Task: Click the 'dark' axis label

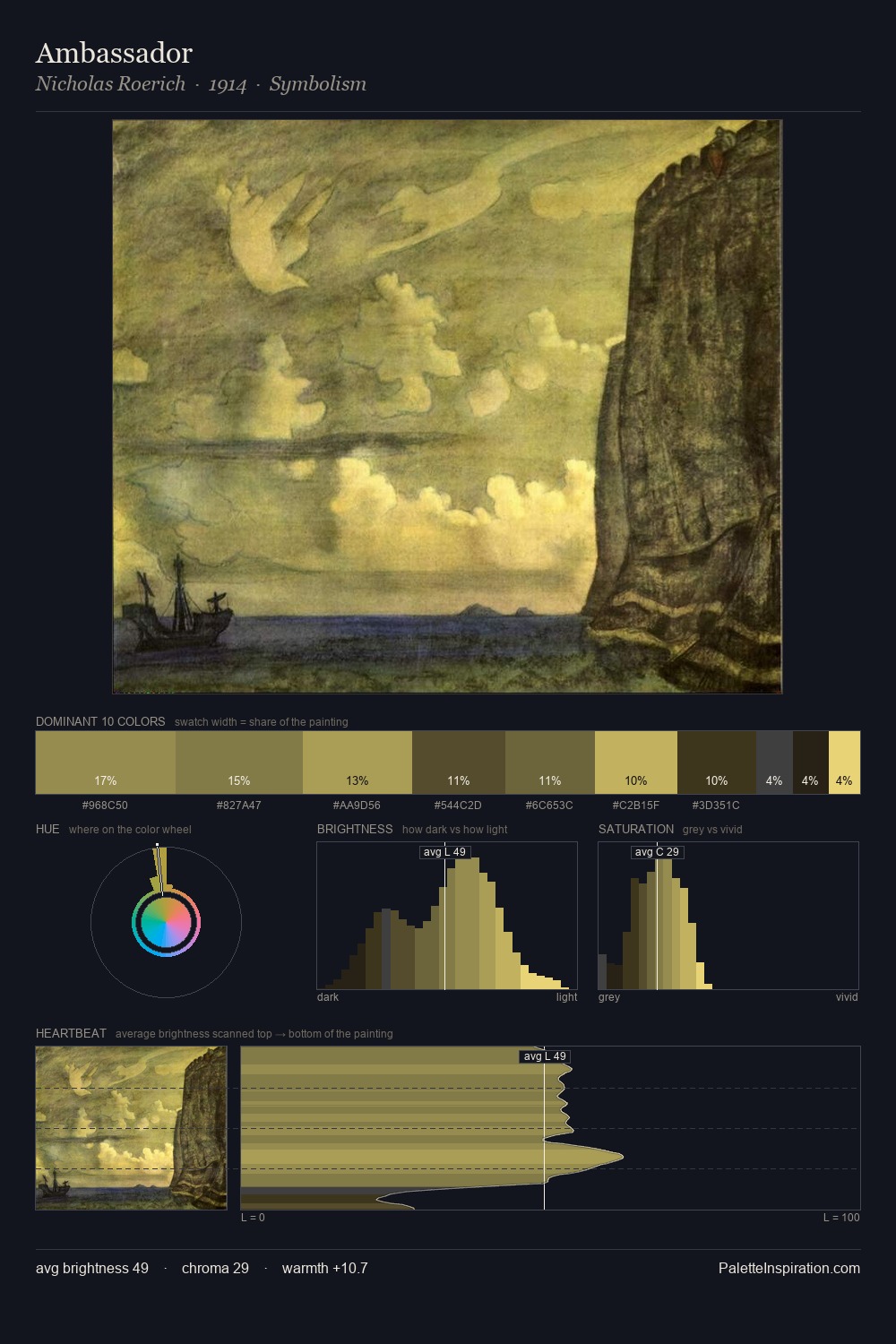Action: (x=328, y=997)
